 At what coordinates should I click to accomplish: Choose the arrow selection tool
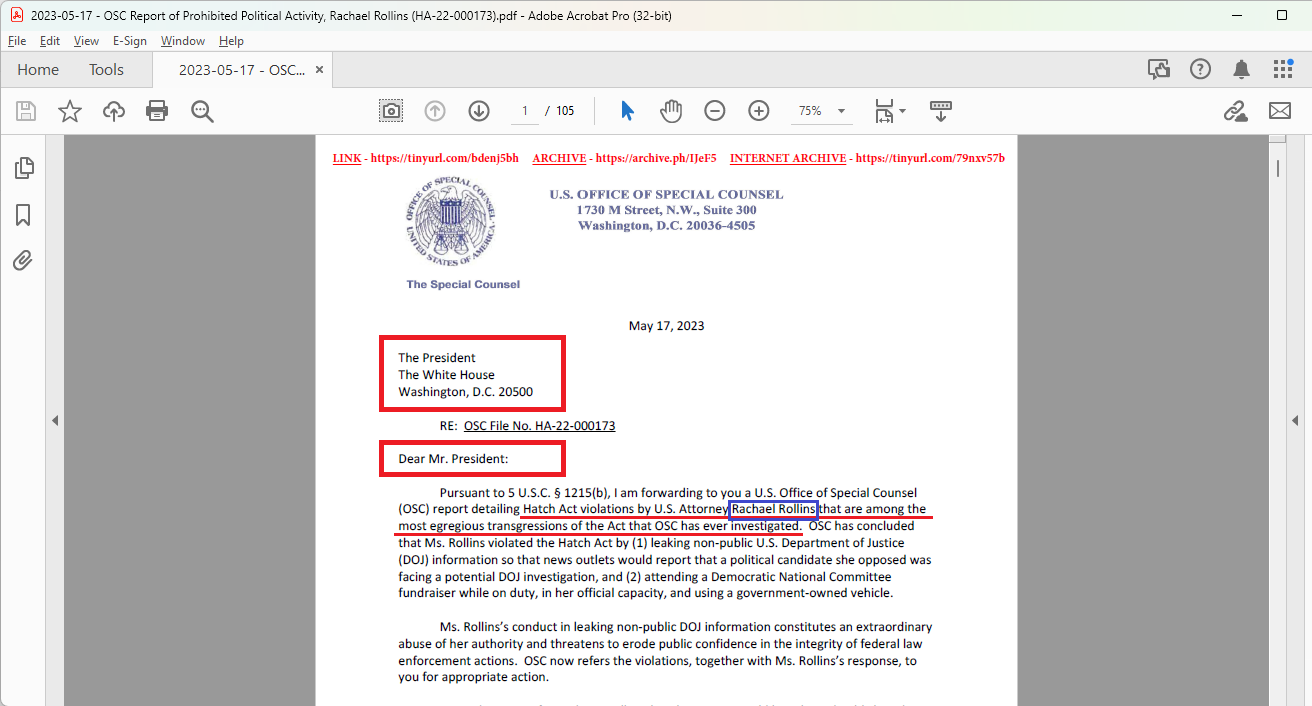627,111
